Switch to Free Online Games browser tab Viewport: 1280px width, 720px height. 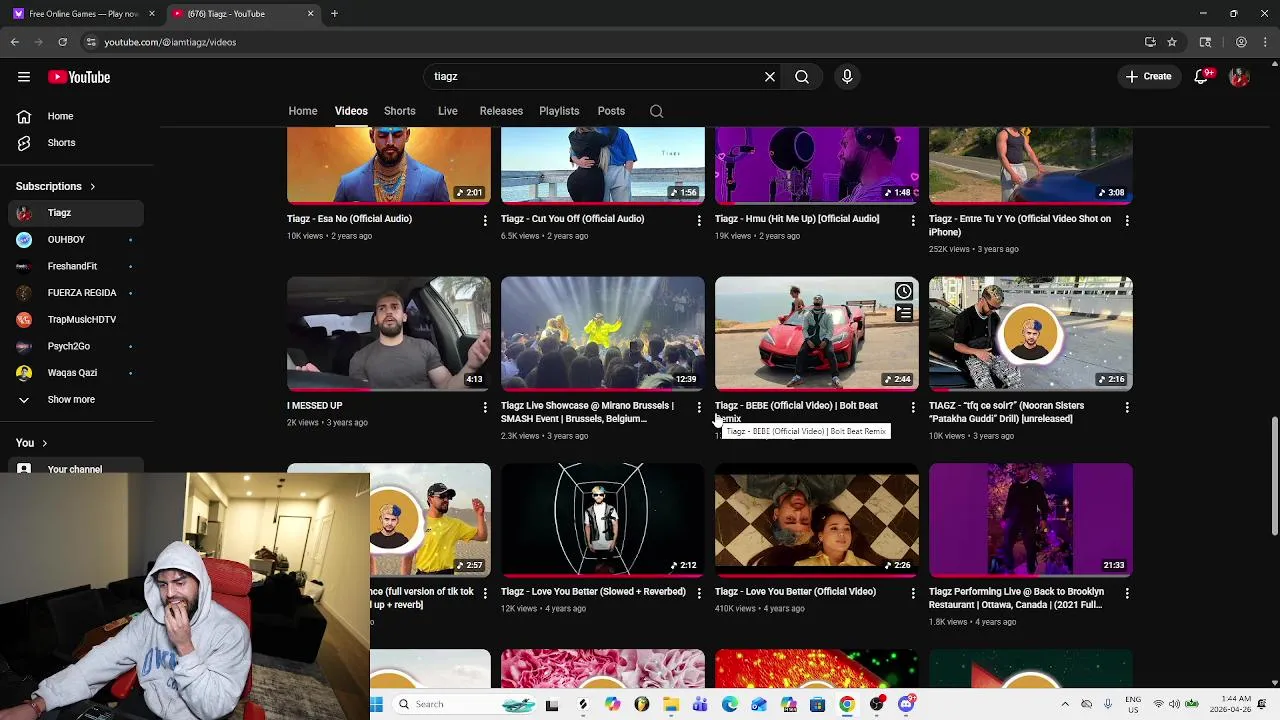82,14
